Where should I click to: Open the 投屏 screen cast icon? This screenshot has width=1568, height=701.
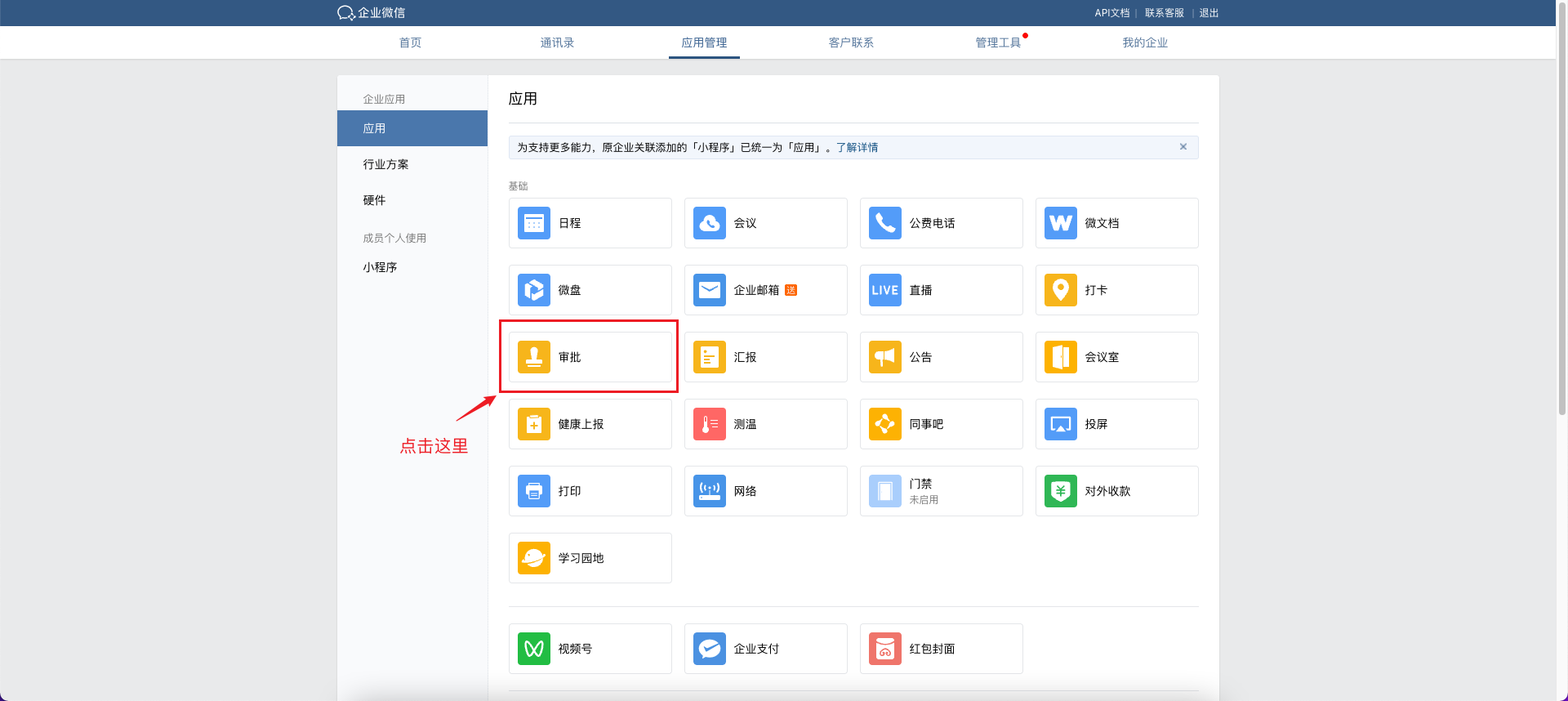click(1061, 424)
